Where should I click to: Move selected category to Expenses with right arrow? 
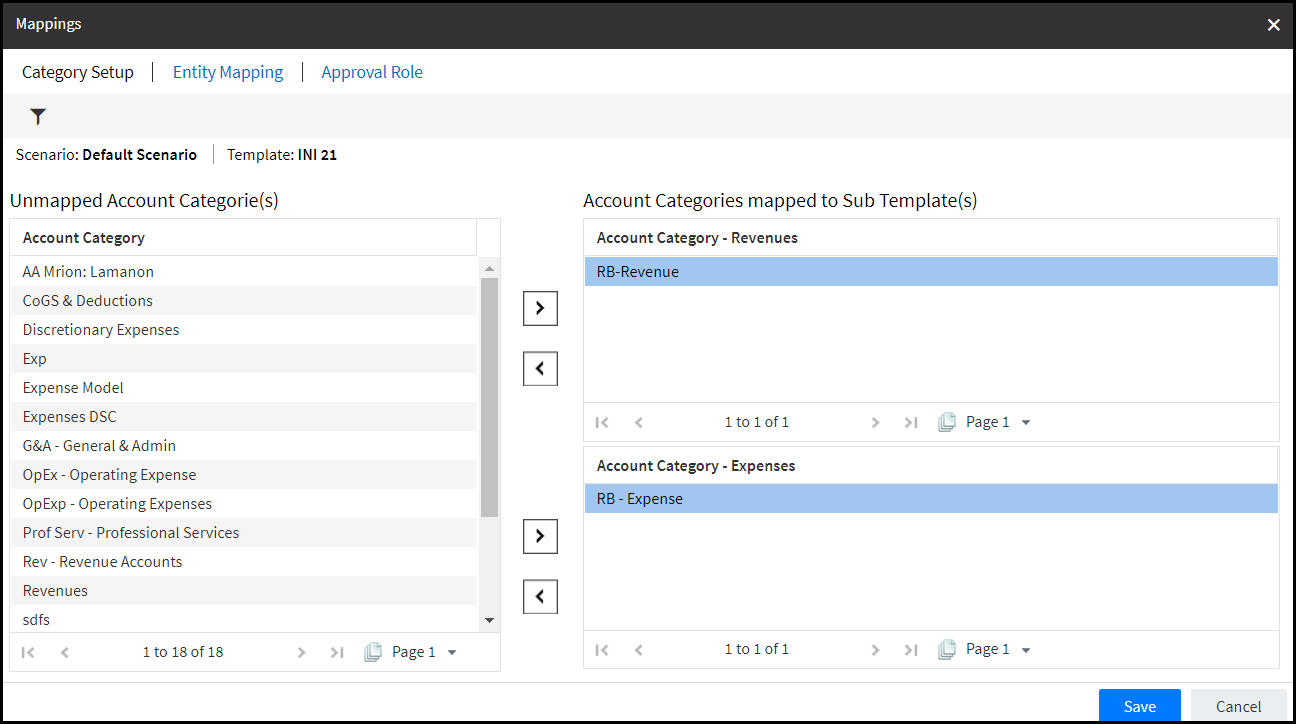pos(540,537)
